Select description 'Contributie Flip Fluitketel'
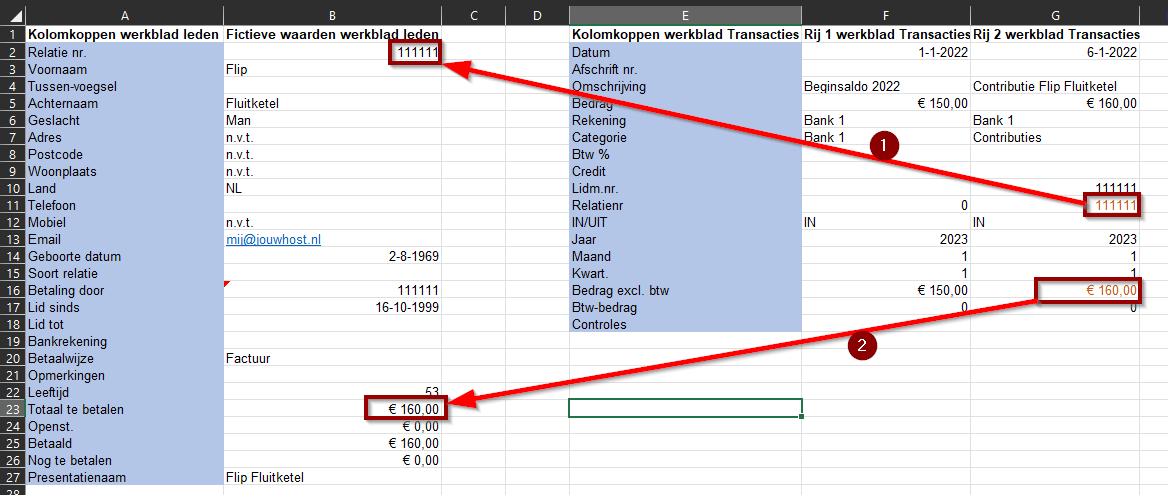The width and height of the screenshot is (1168, 495). click(x=1055, y=86)
